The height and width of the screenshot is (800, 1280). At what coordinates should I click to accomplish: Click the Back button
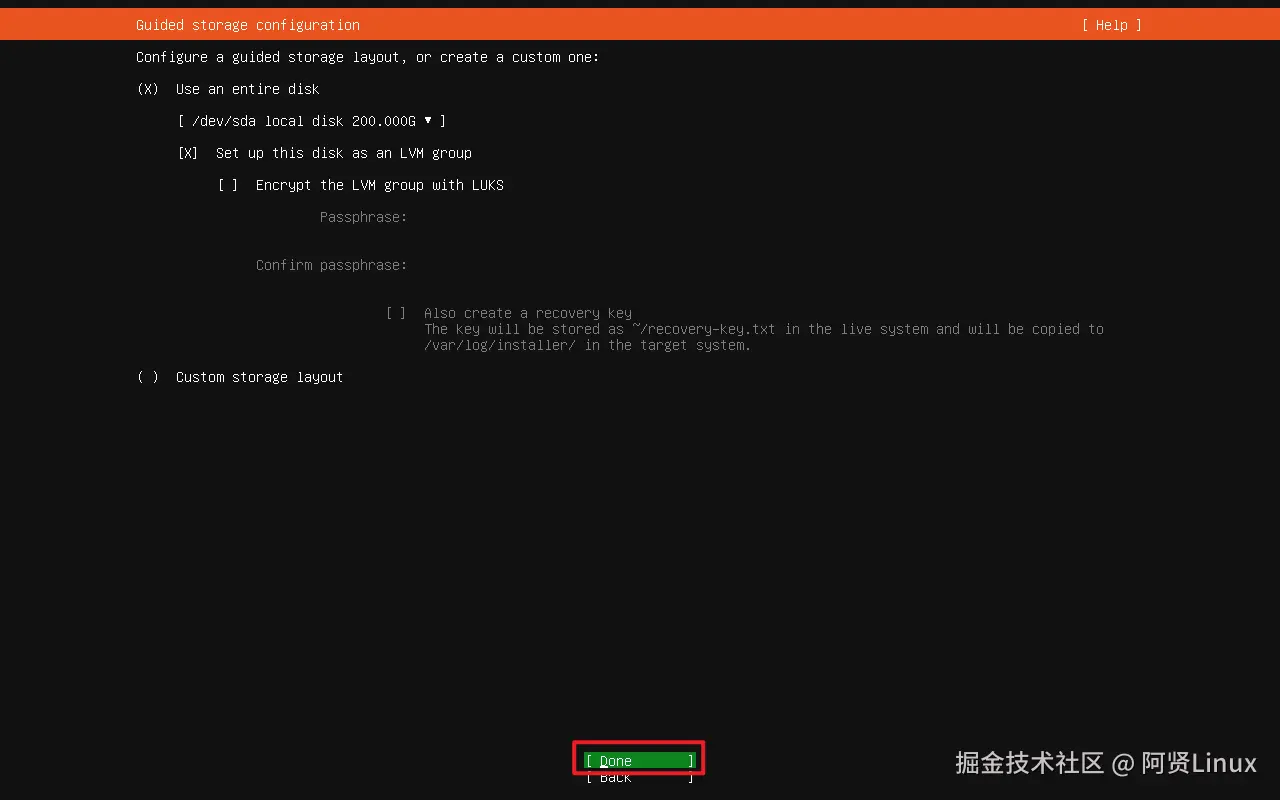point(639,777)
